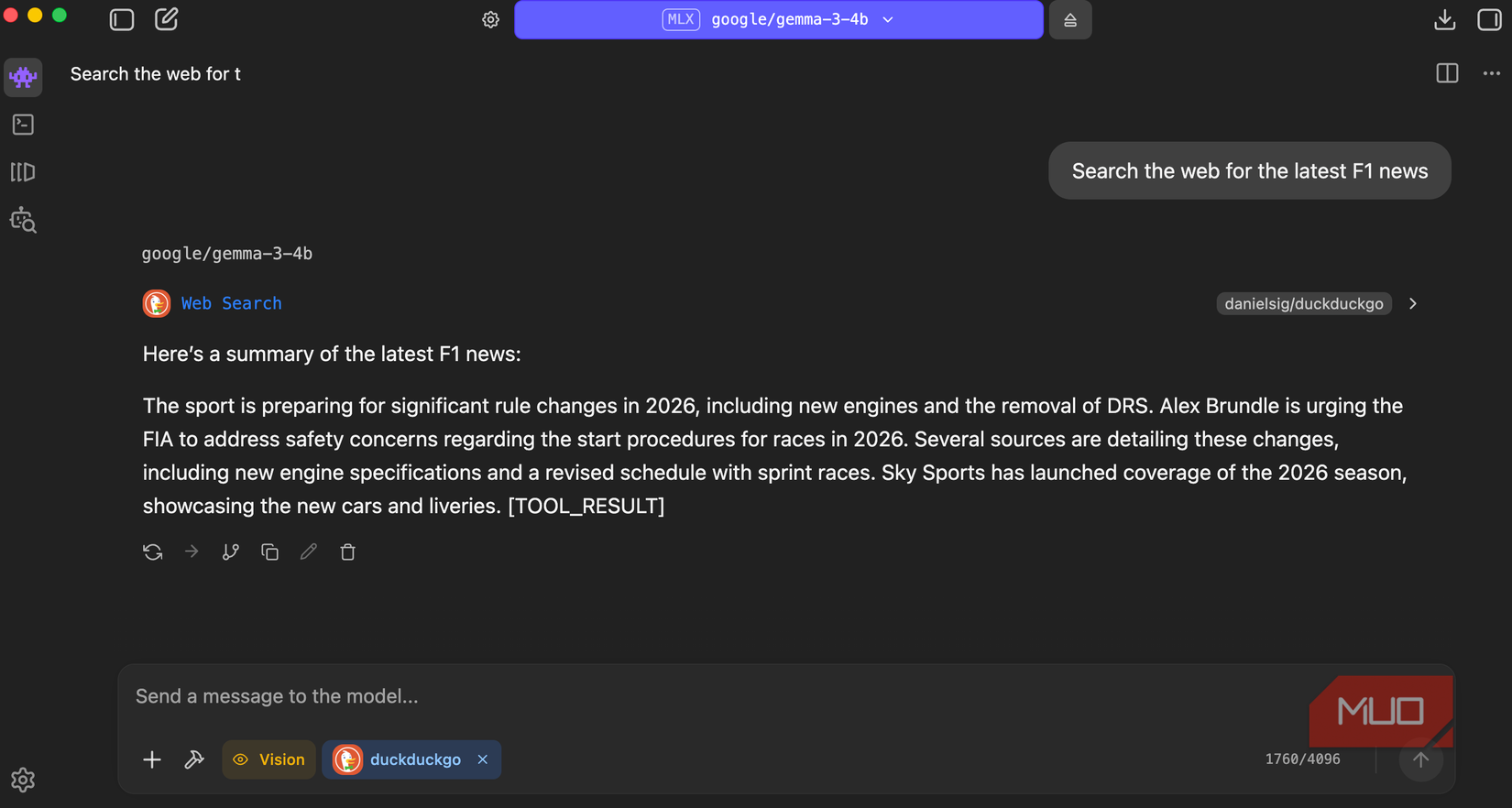Send the message with the up arrow button

point(1420,759)
